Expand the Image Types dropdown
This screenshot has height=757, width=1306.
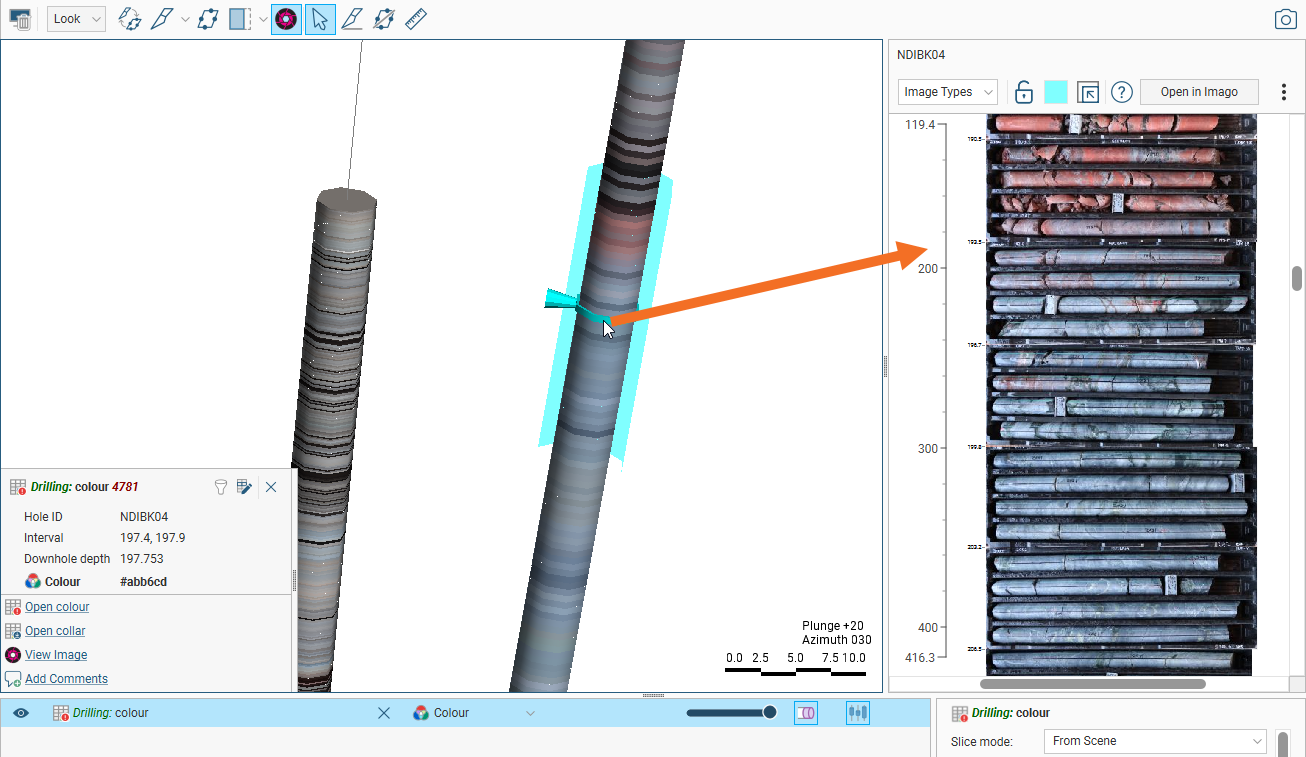947,92
